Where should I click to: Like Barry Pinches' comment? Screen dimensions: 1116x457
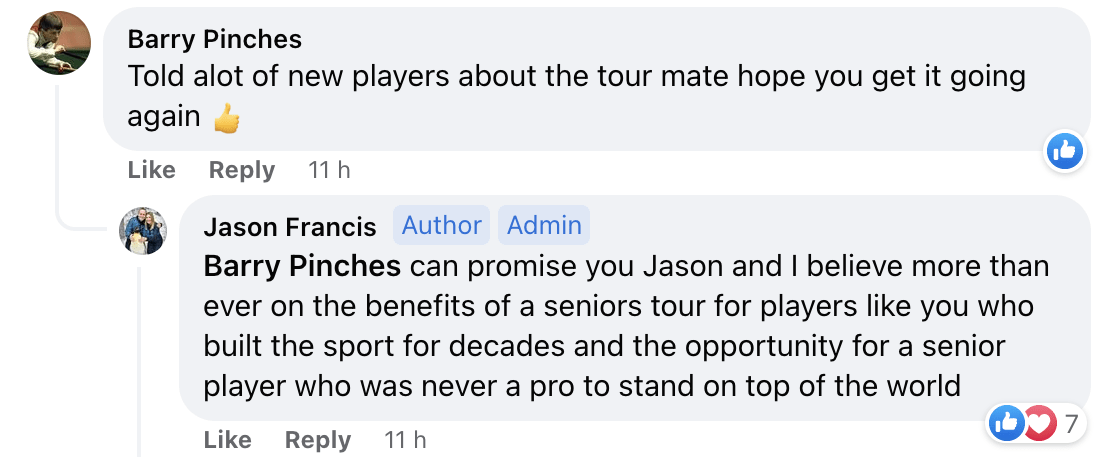(x=151, y=171)
